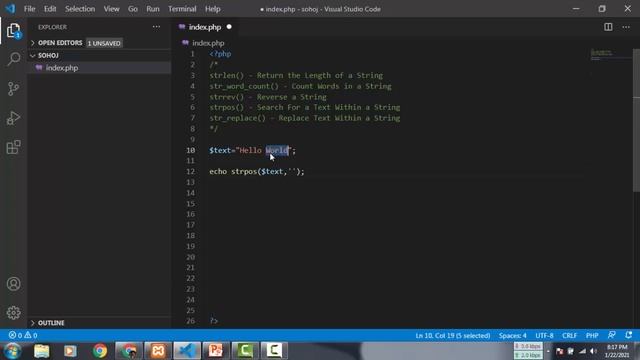This screenshot has width=640, height=360.
Task: Open the View menu
Action: (111, 9)
